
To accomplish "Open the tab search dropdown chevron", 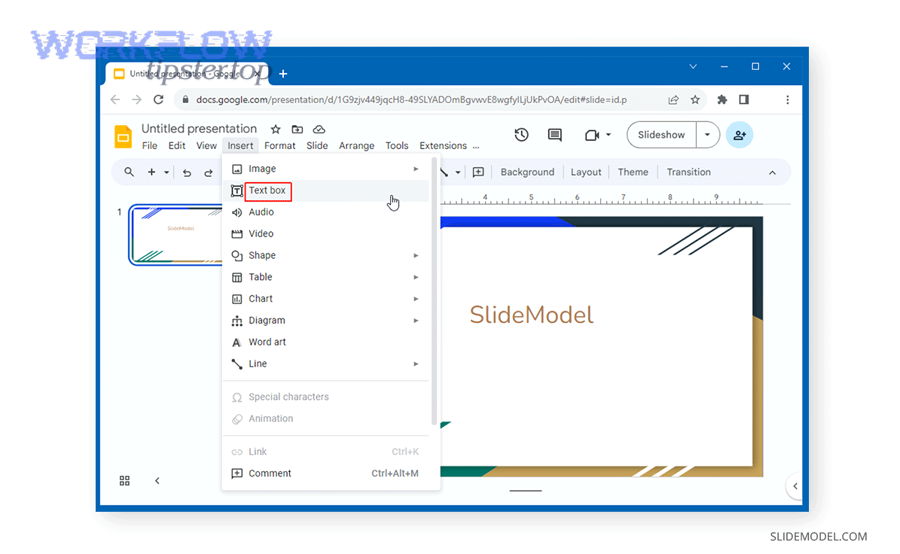I will point(693,67).
